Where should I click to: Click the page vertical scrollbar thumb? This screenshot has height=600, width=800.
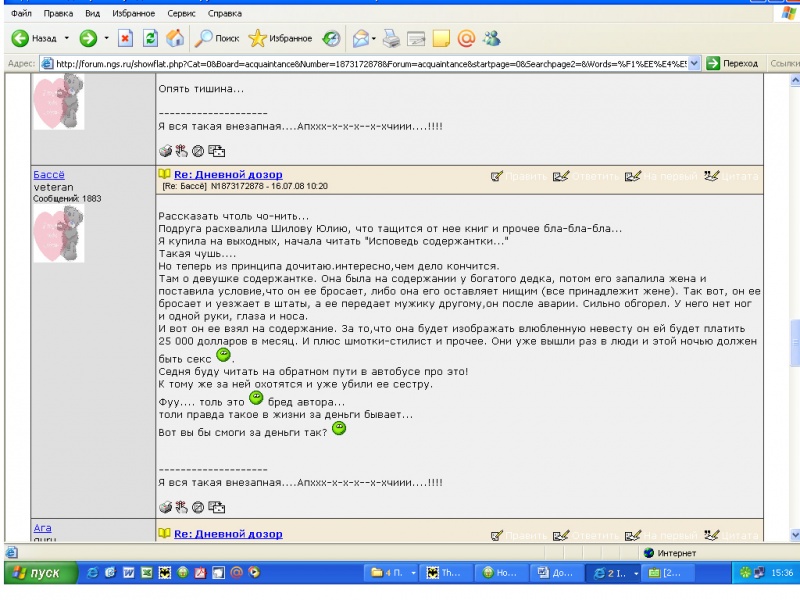(x=794, y=344)
